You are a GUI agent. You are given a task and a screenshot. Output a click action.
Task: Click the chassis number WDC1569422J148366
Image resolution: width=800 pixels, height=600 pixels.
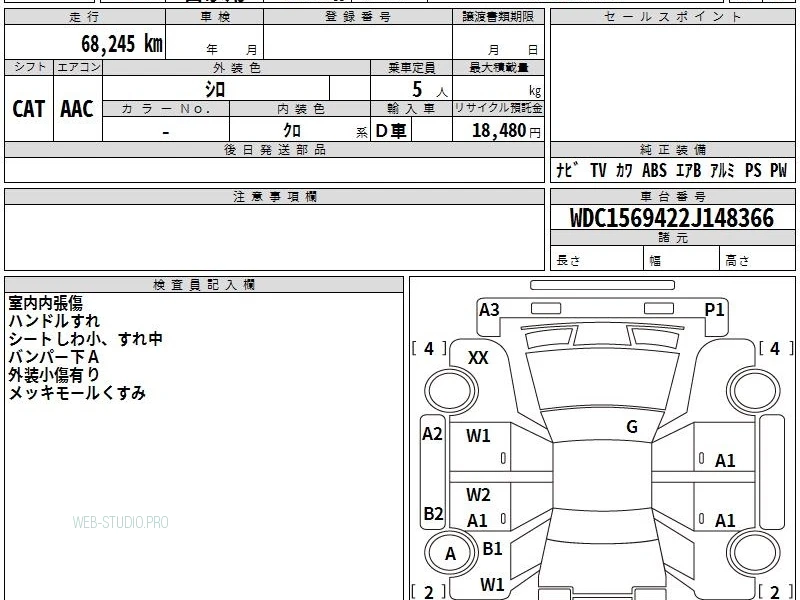tap(672, 218)
